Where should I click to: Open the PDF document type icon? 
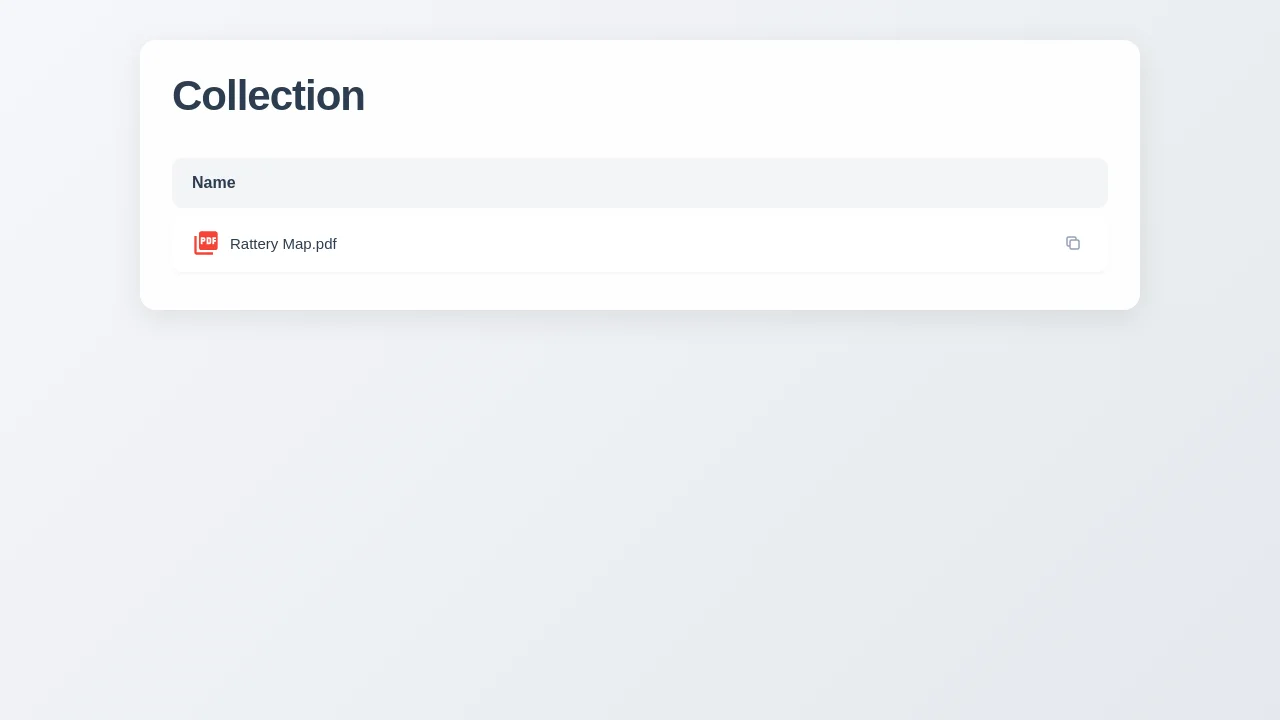coord(206,243)
